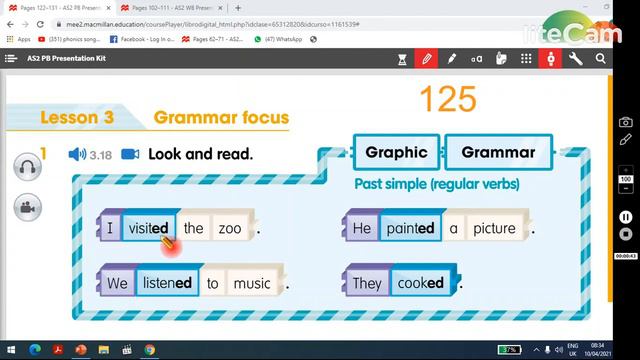Screen dimensions: 640x360
Task: Open the phonics song YouTube bookmark
Action: pos(69,39)
